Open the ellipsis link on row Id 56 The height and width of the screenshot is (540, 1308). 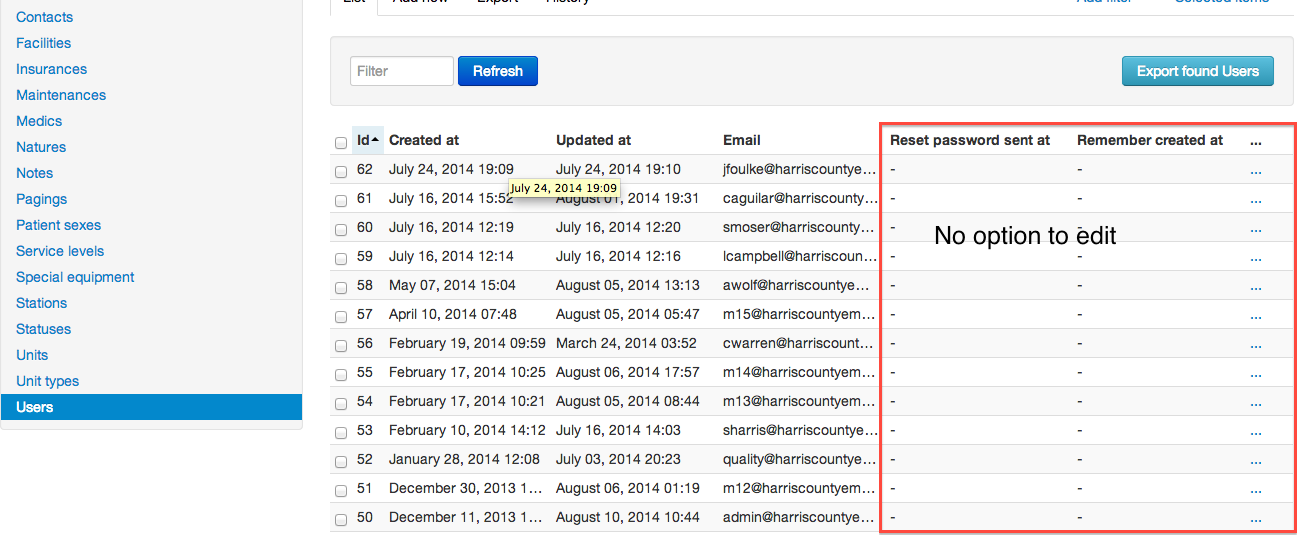tap(1256, 344)
